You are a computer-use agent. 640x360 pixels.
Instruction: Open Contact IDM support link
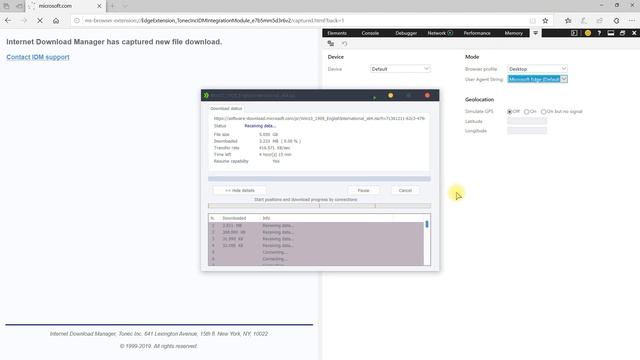tap(38, 57)
